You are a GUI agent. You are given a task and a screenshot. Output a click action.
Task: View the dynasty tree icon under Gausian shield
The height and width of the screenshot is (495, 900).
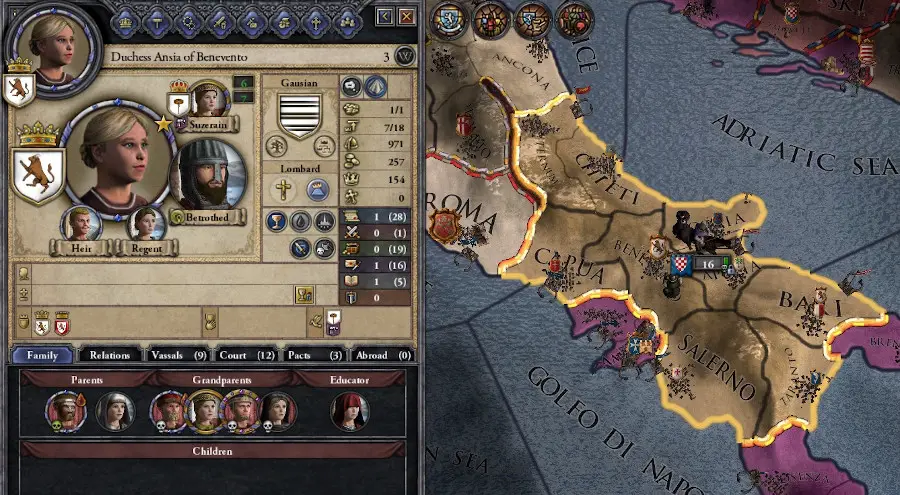pos(277,146)
